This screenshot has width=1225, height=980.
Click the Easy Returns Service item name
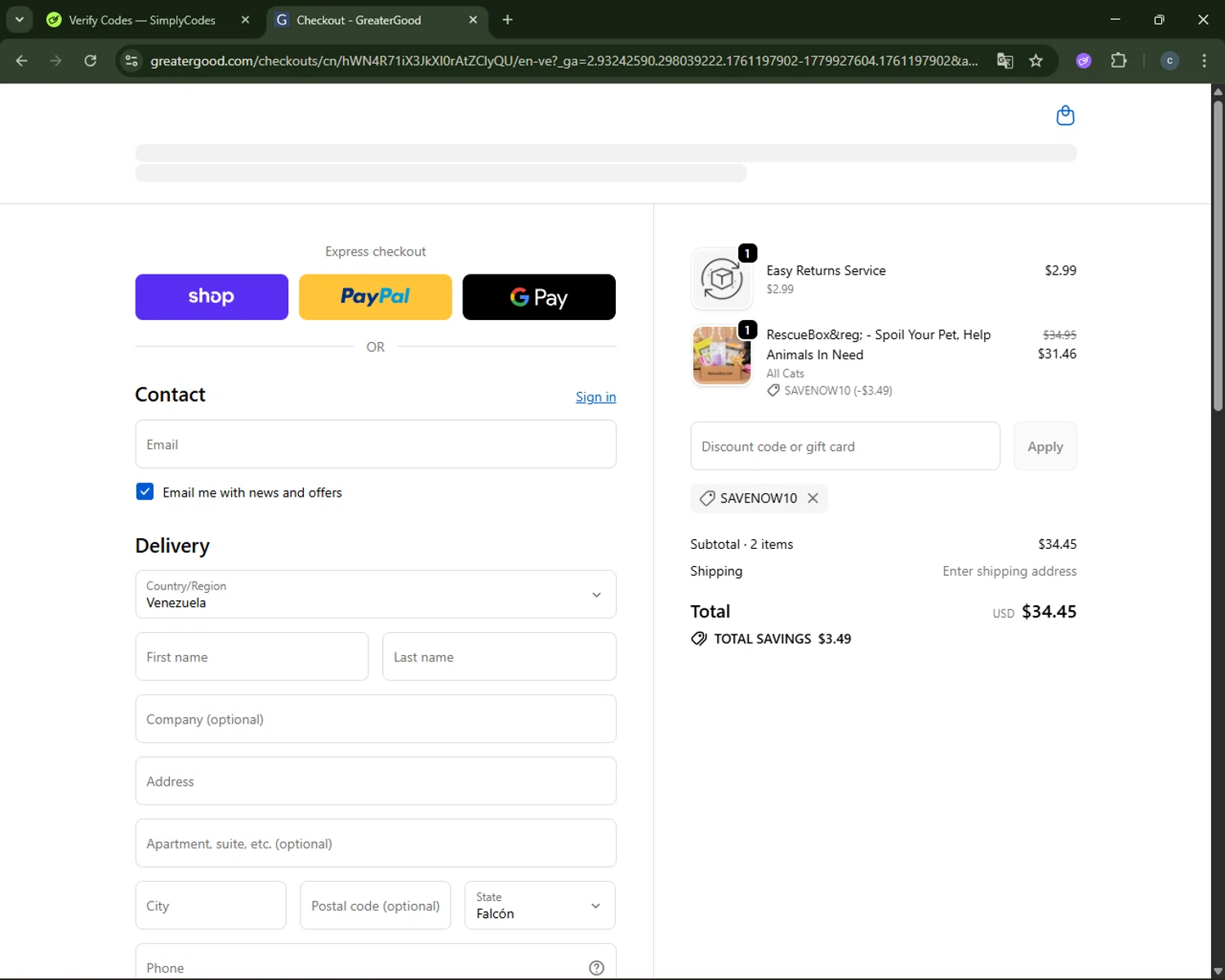click(x=826, y=270)
